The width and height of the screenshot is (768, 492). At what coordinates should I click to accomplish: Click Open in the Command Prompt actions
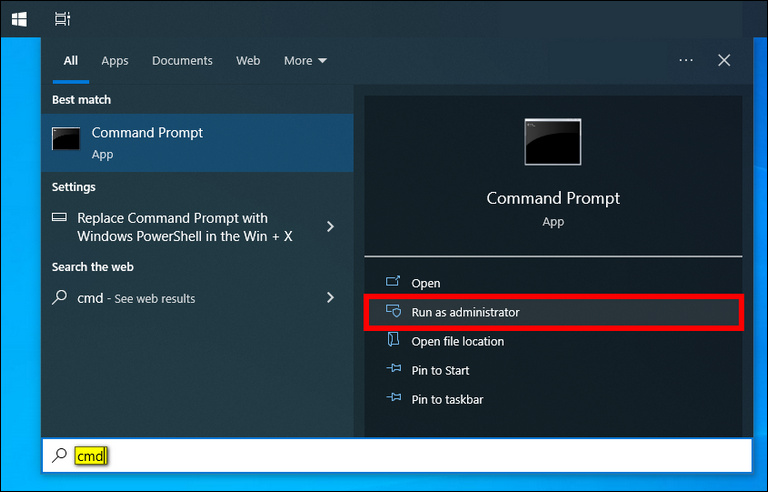click(553, 283)
